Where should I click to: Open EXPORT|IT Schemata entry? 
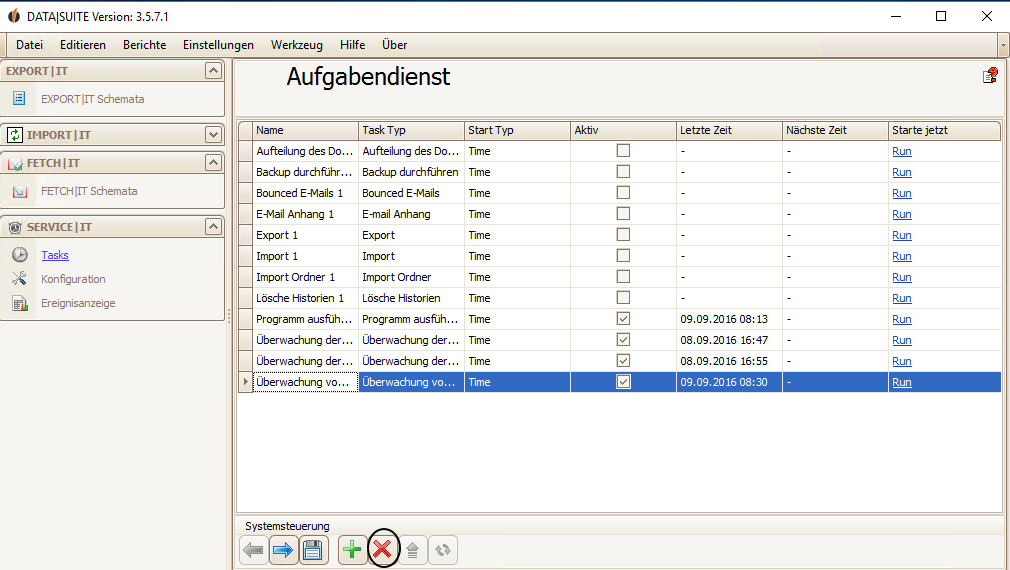pyautogui.click(x=93, y=99)
